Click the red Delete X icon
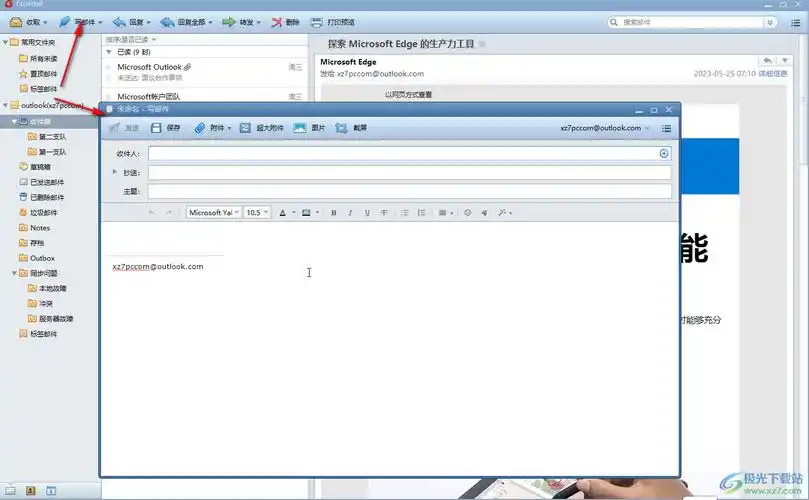The width and height of the screenshot is (809, 500). [x=277, y=22]
